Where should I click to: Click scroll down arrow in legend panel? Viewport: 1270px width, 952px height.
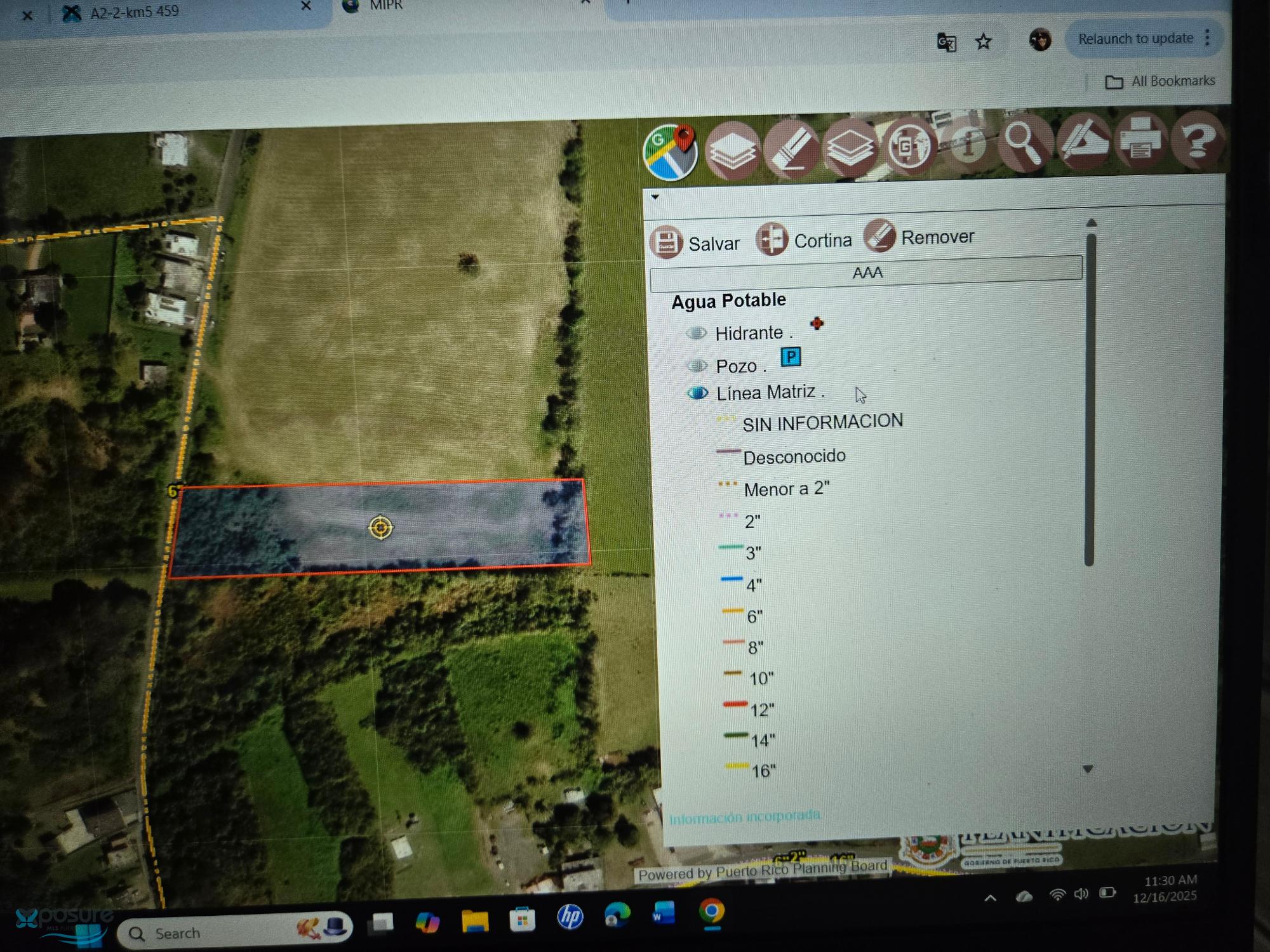[1088, 769]
